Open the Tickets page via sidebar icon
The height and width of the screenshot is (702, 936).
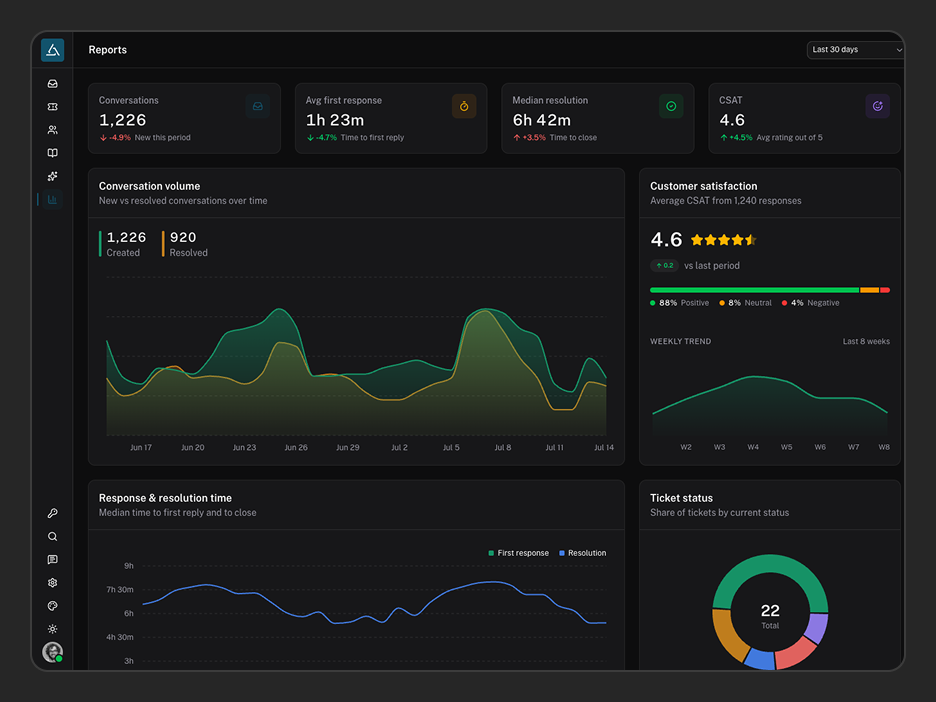(53, 107)
